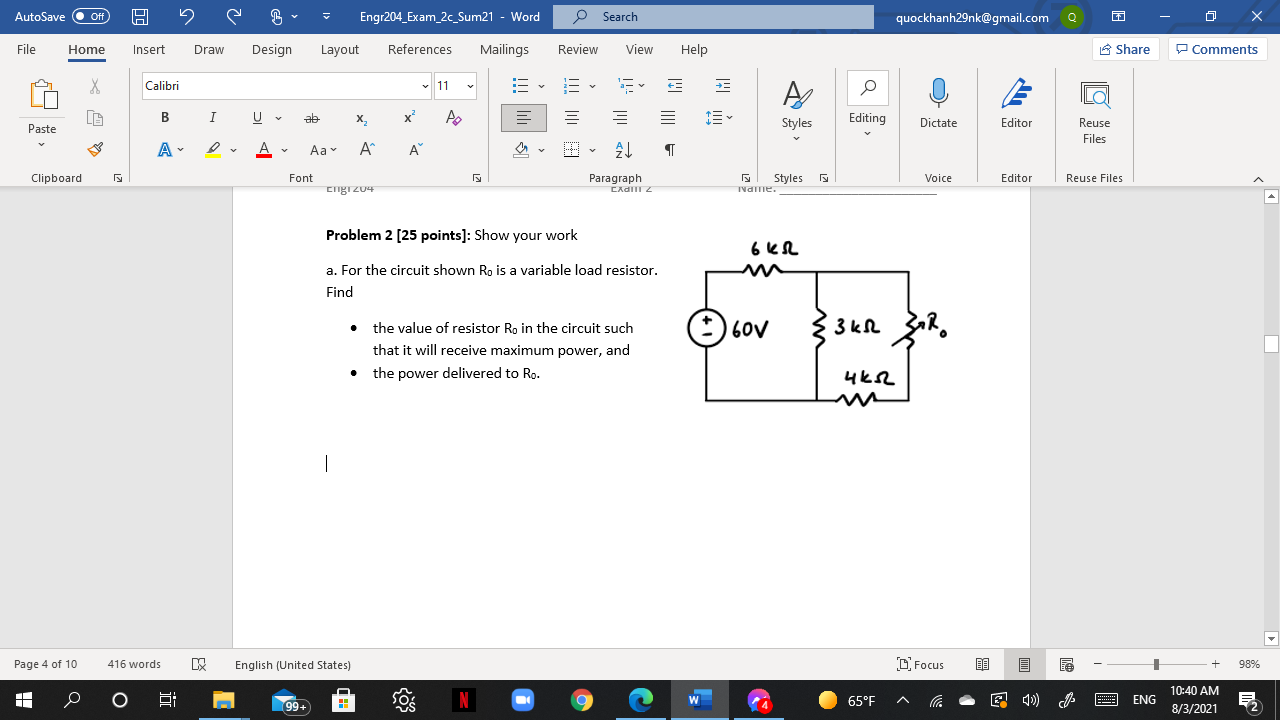Clear all formatting from selection

click(454, 118)
